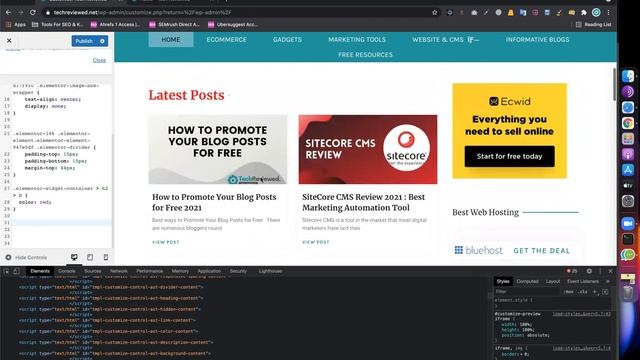
Task: Switch to mobile preview mode
Action: (106, 257)
